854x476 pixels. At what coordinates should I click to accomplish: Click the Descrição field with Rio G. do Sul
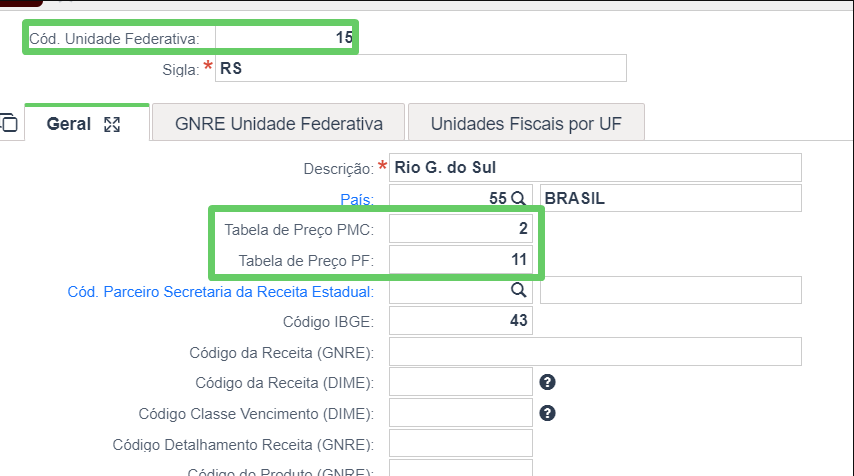point(595,167)
